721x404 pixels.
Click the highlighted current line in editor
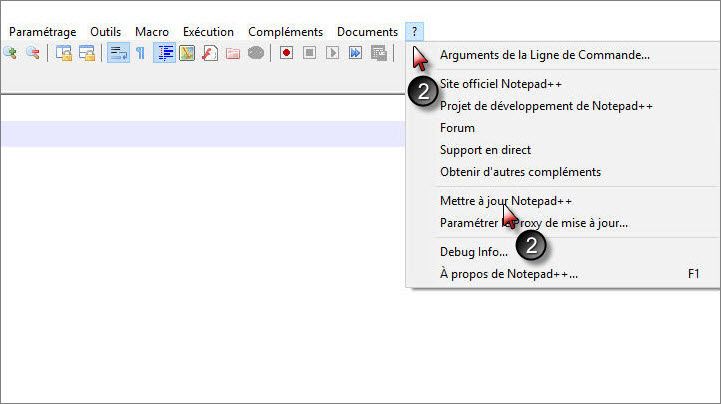pos(203,134)
